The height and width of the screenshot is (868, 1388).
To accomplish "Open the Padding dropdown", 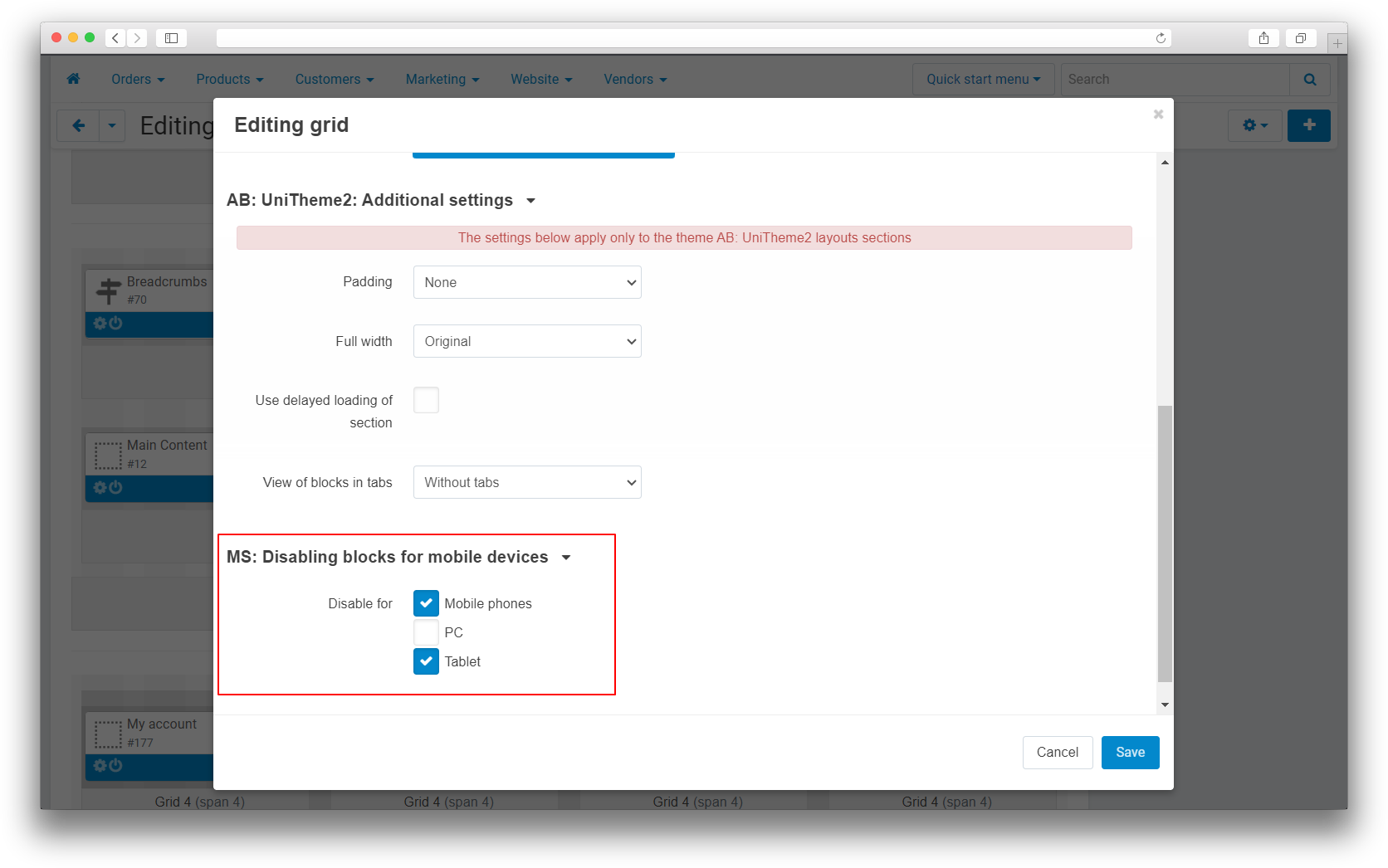I will (527, 282).
